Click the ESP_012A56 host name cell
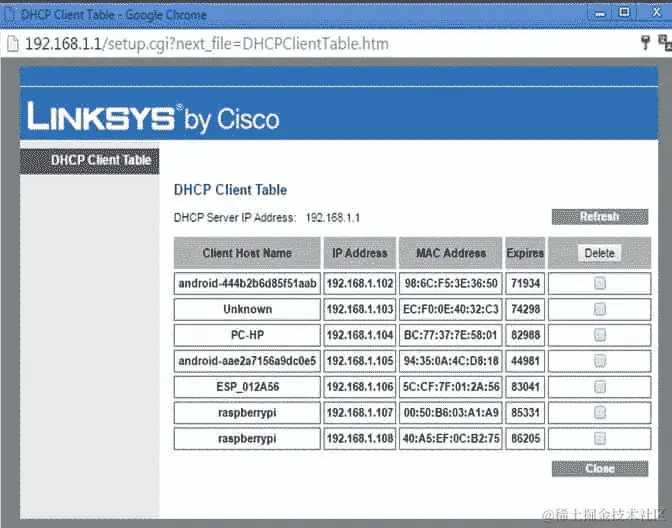 click(247, 387)
